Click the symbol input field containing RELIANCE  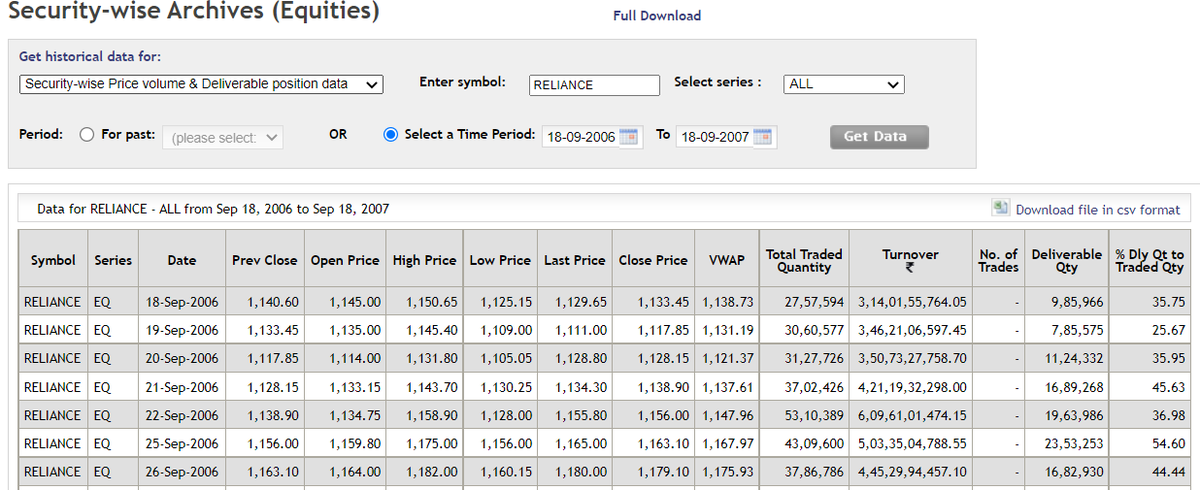[595, 85]
